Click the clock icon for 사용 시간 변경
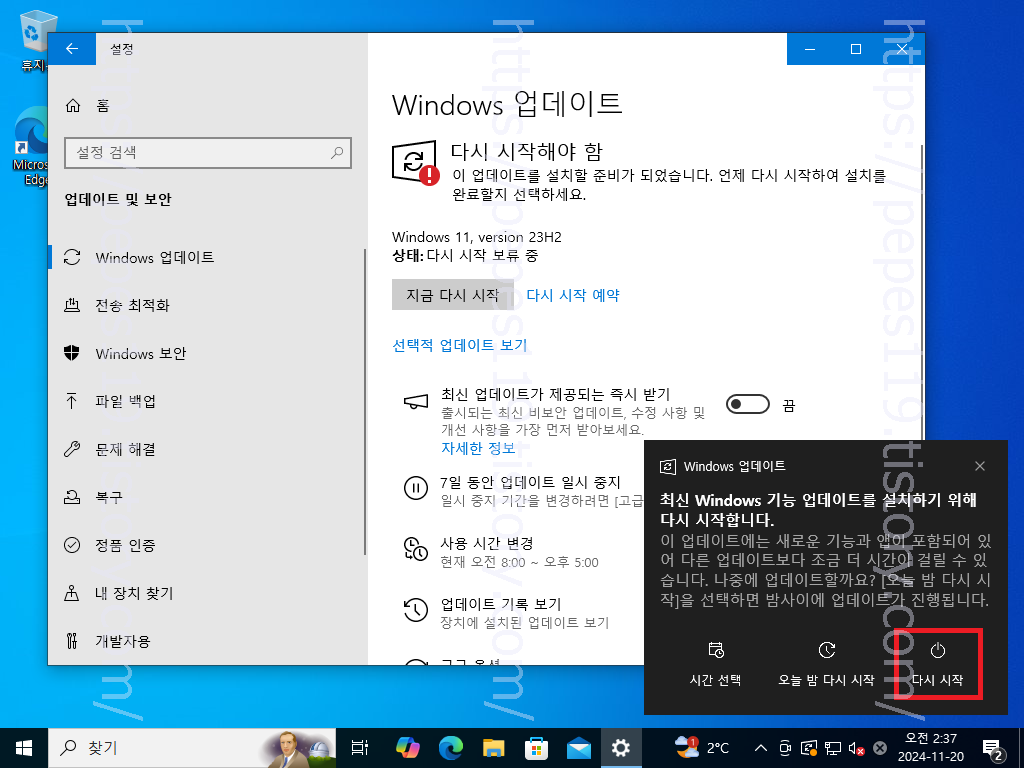This screenshot has width=1024, height=768. [415, 549]
